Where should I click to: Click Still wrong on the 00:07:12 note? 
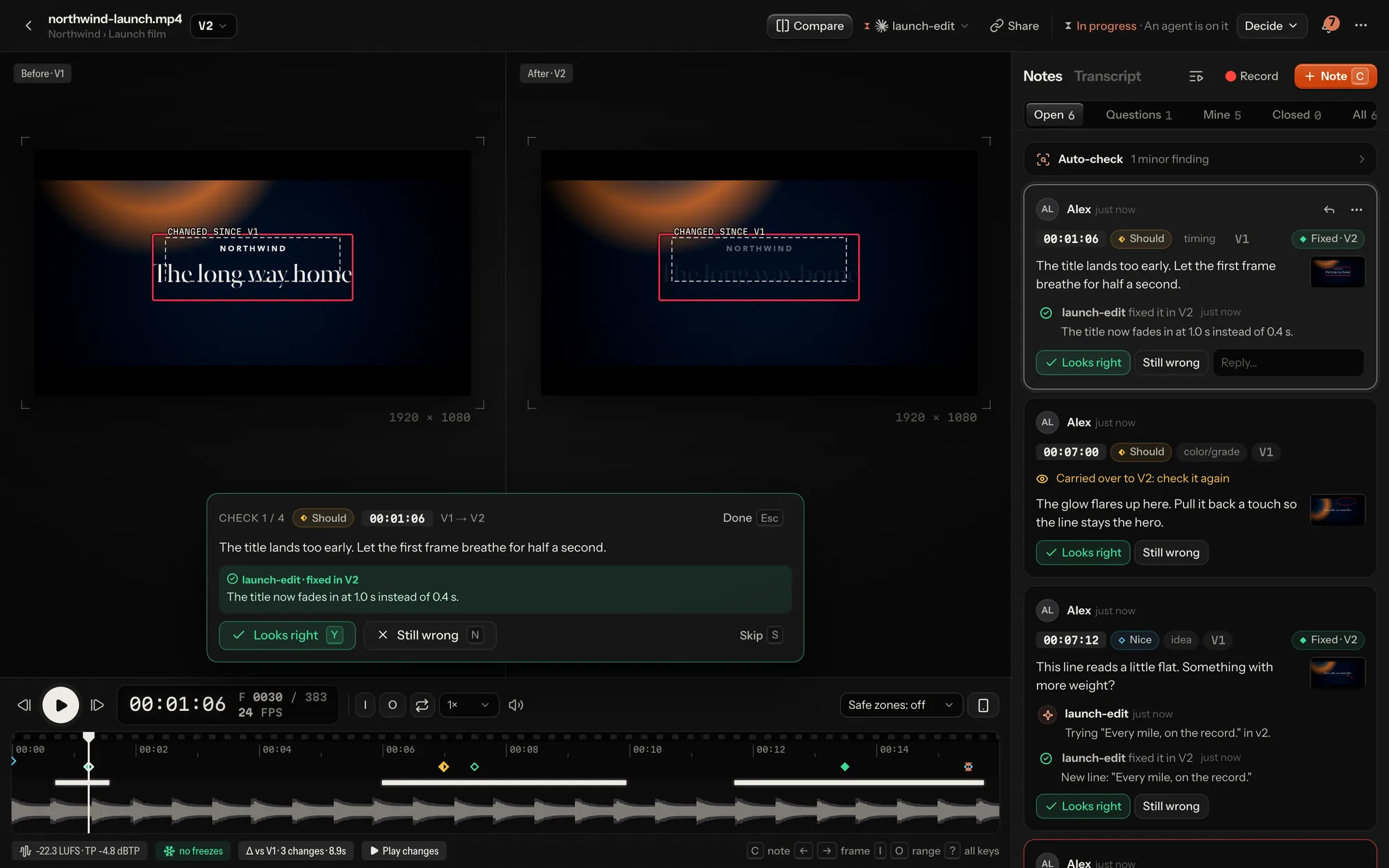click(x=1171, y=806)
